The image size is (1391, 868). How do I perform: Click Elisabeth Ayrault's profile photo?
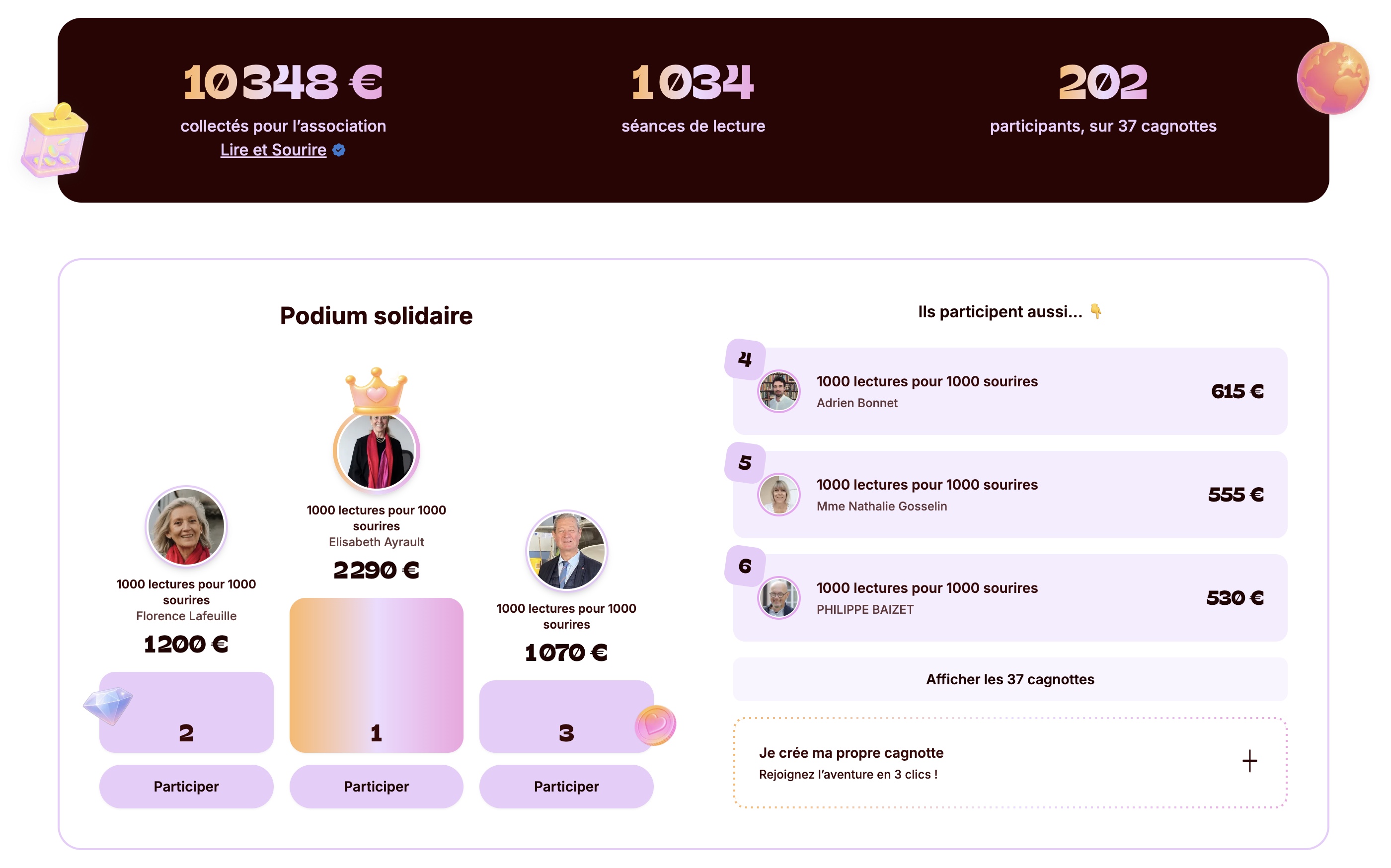point(376,451)
